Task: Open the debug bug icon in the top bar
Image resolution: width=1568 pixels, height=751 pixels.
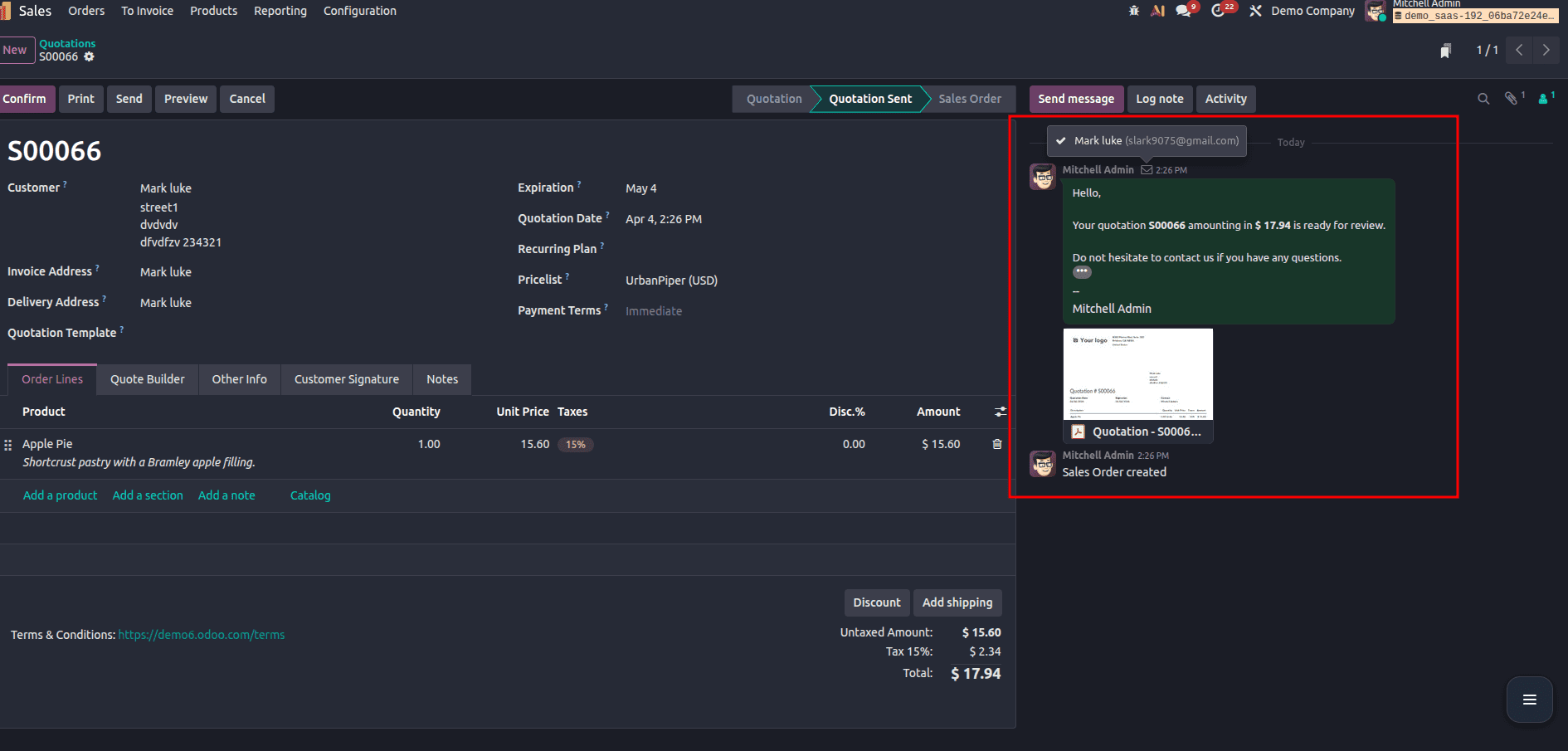Action: tap(1133, 11)
